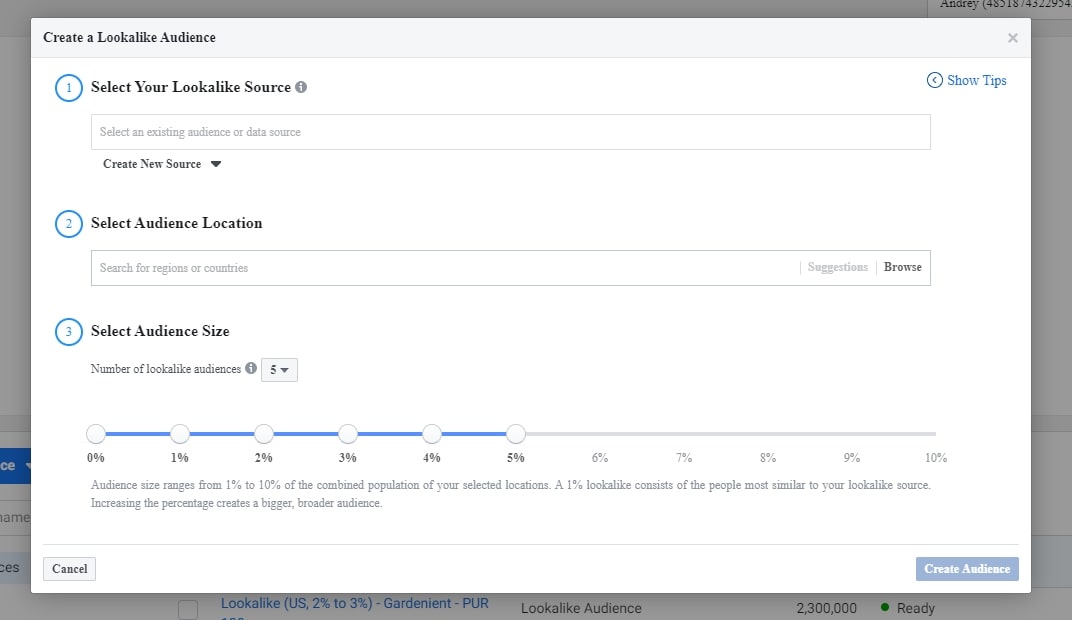Image resolution: width=1072 pixels, height=620 pixels.
Task: Select the 5% slider handle
Action: tap(516, 434)
